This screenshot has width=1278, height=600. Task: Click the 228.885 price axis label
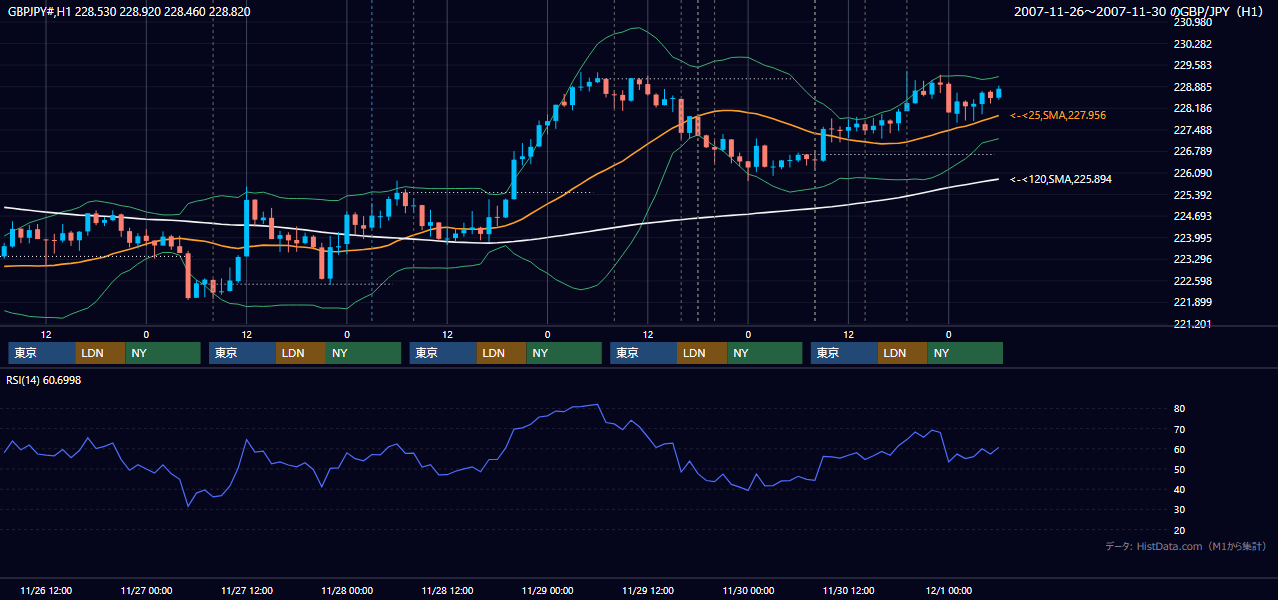1192,87
